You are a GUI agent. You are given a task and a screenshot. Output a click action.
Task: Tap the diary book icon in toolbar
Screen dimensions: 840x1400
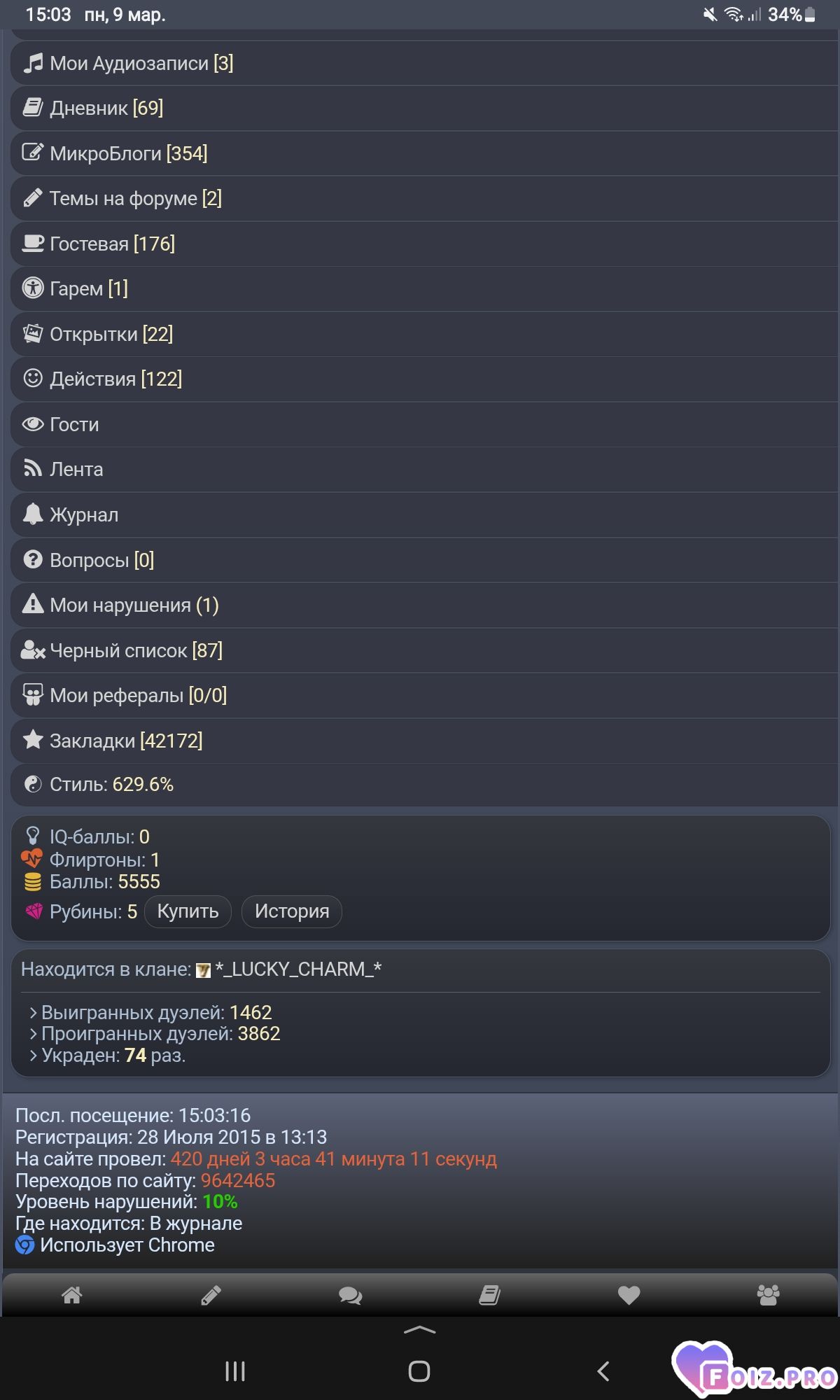489,1295
